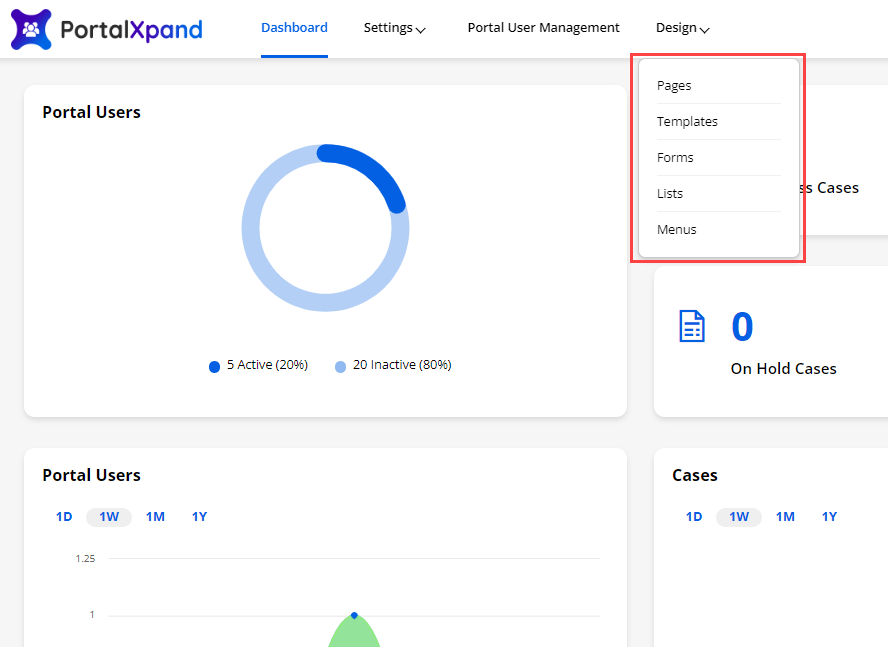Set Portal Users chart to 1Y range
Viewport: 888px width, 647px height.
(199, 517)
